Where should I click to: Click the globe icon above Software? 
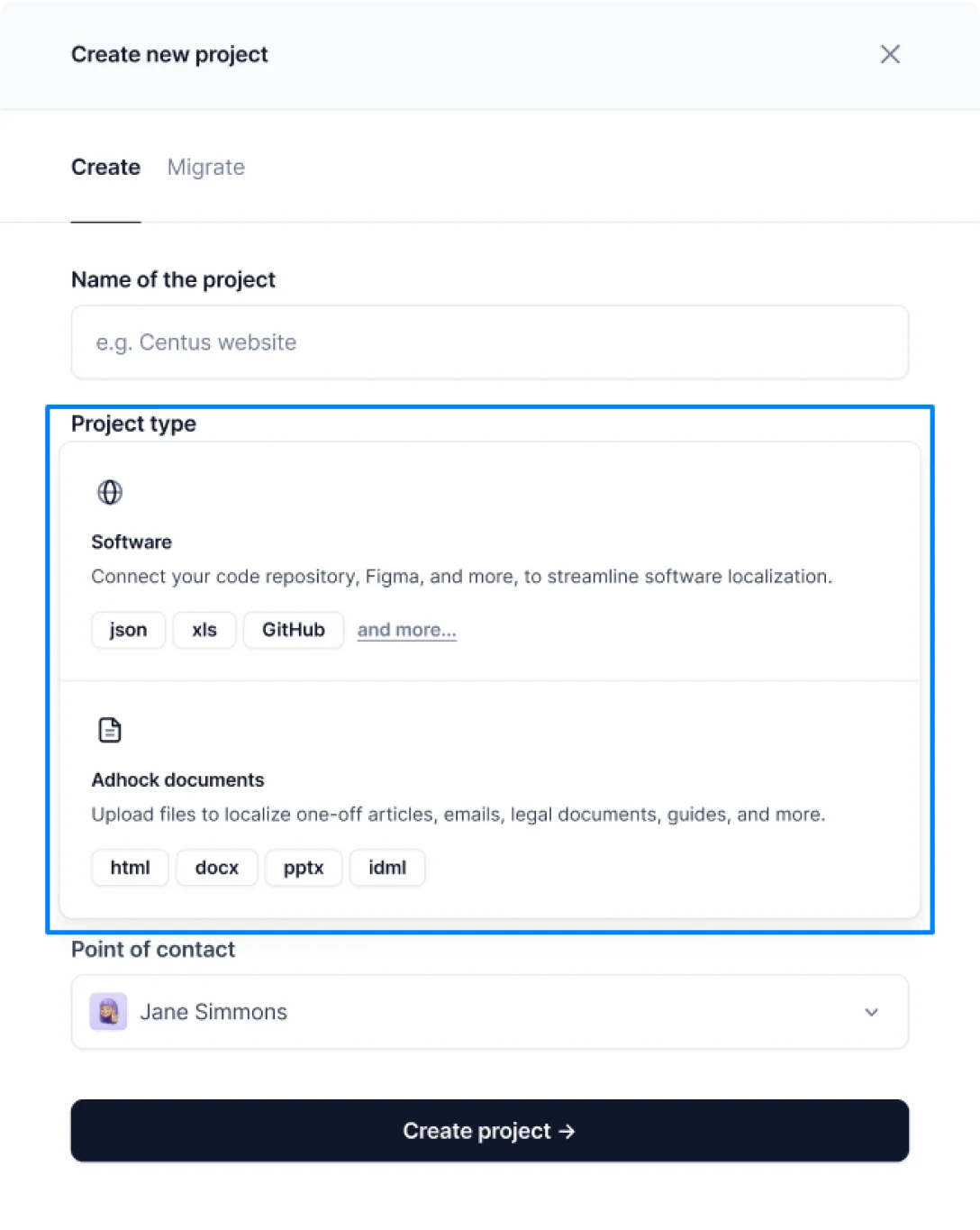tap(110, 492)
